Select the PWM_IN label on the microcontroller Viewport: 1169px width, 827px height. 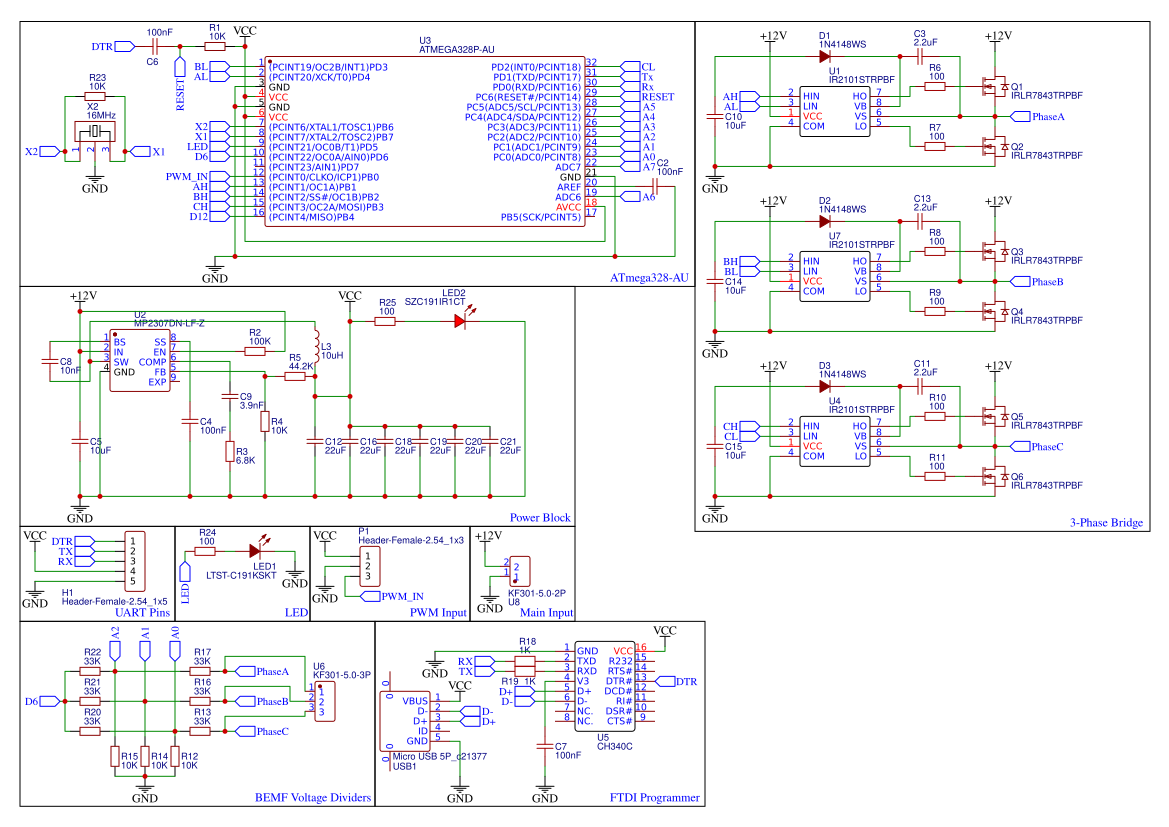tap(188, 177)
